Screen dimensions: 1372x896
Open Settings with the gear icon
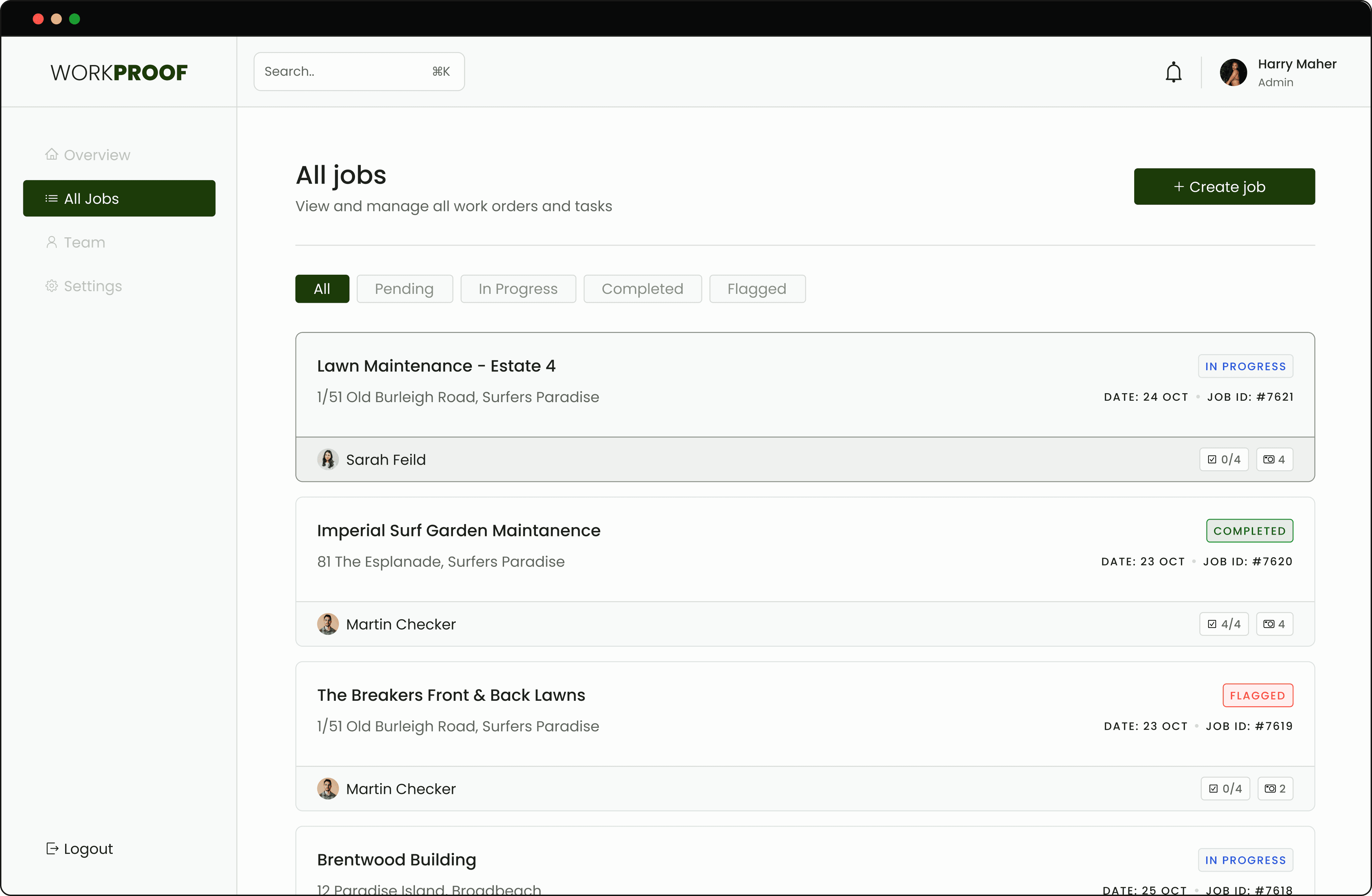pos(52,286)
